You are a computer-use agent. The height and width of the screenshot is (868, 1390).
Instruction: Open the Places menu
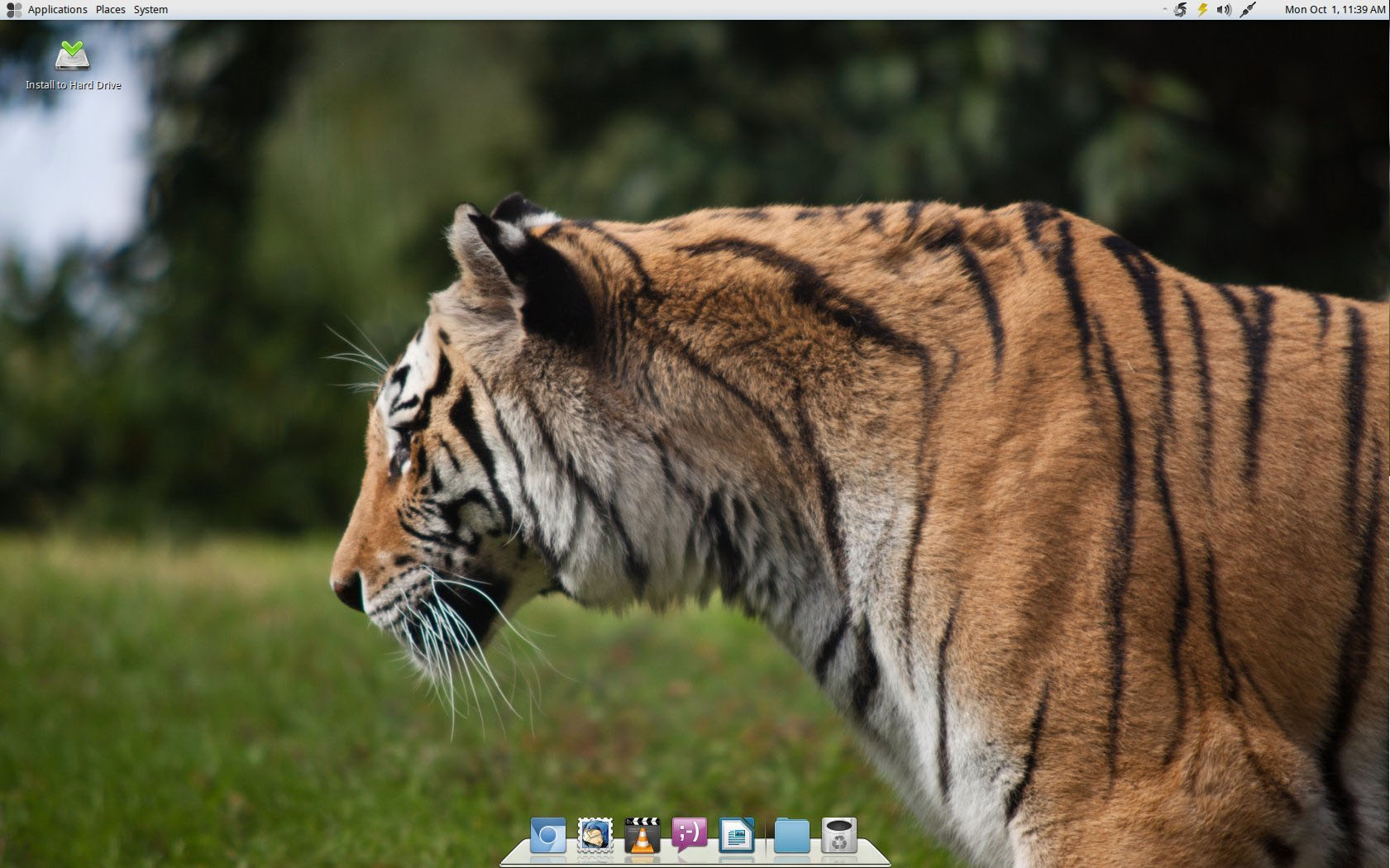tap(111, 10)
